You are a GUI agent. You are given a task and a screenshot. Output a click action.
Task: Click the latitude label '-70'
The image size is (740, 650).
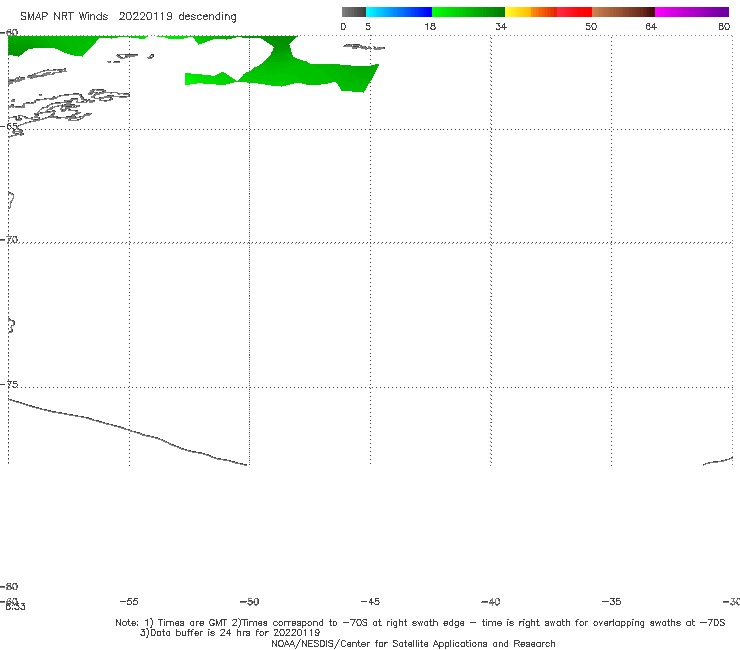[9, 239]
